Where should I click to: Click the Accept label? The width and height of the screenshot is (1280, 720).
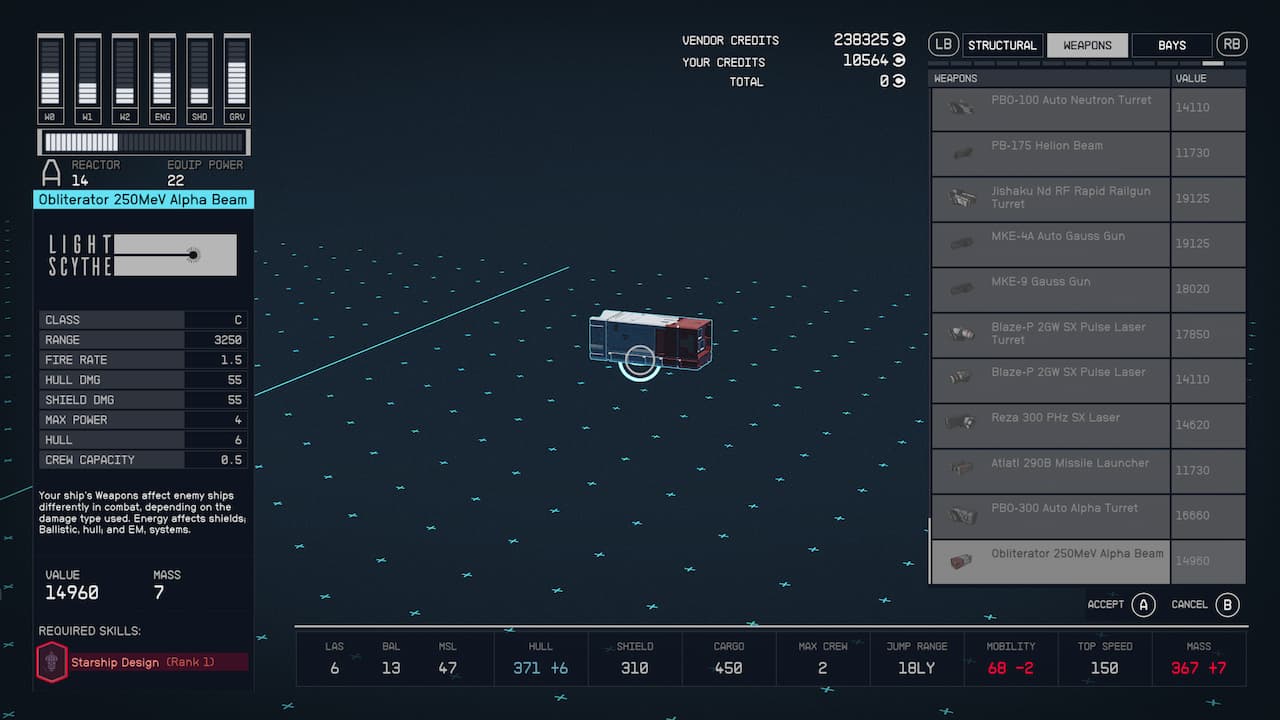(x=1106, y=605)
